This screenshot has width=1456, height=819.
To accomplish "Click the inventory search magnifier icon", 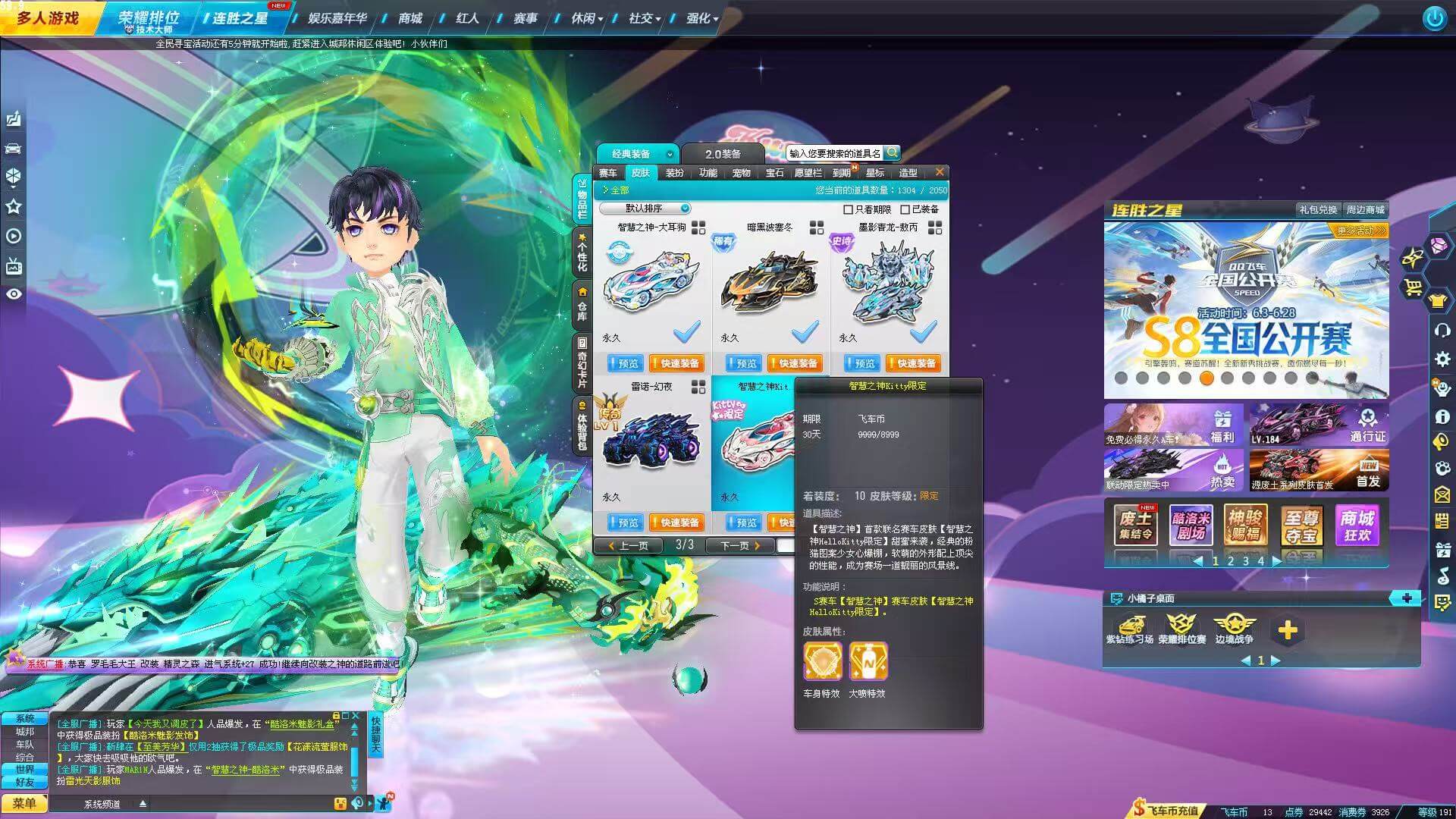I will coord(891,152).
